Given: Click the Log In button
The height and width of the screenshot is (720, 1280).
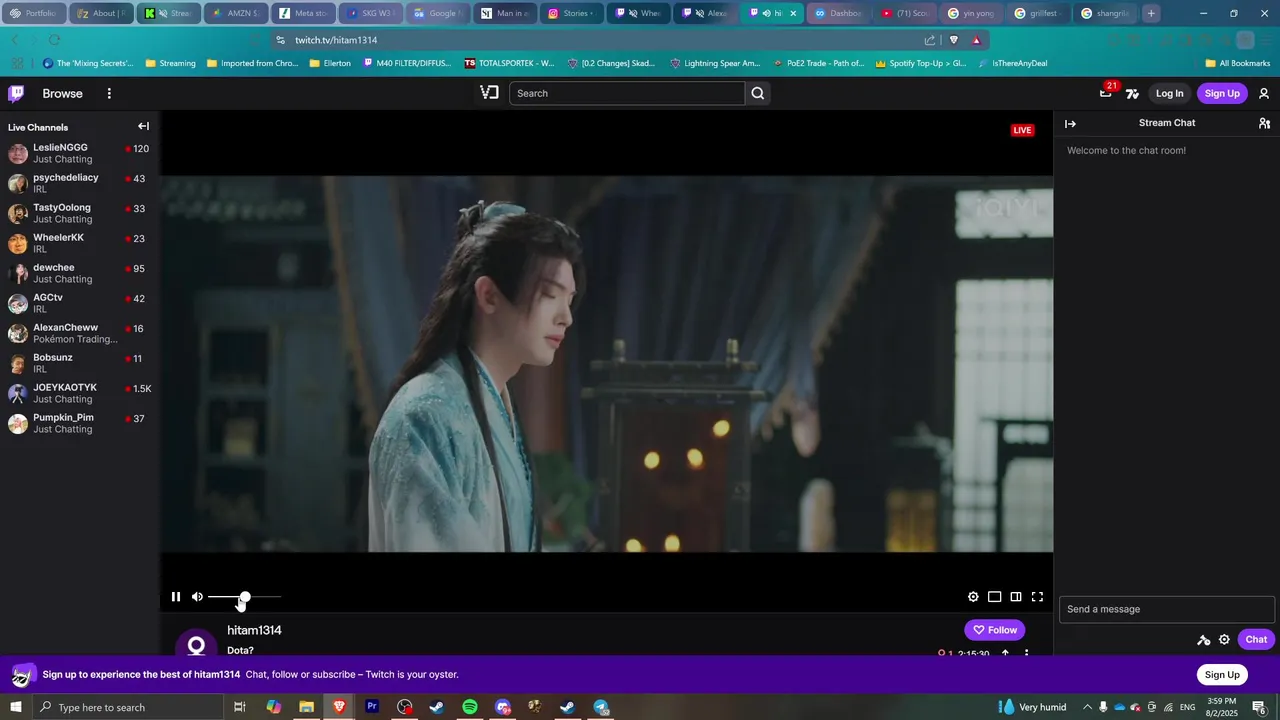Looking at the screenshot, I should (1169, 93).
